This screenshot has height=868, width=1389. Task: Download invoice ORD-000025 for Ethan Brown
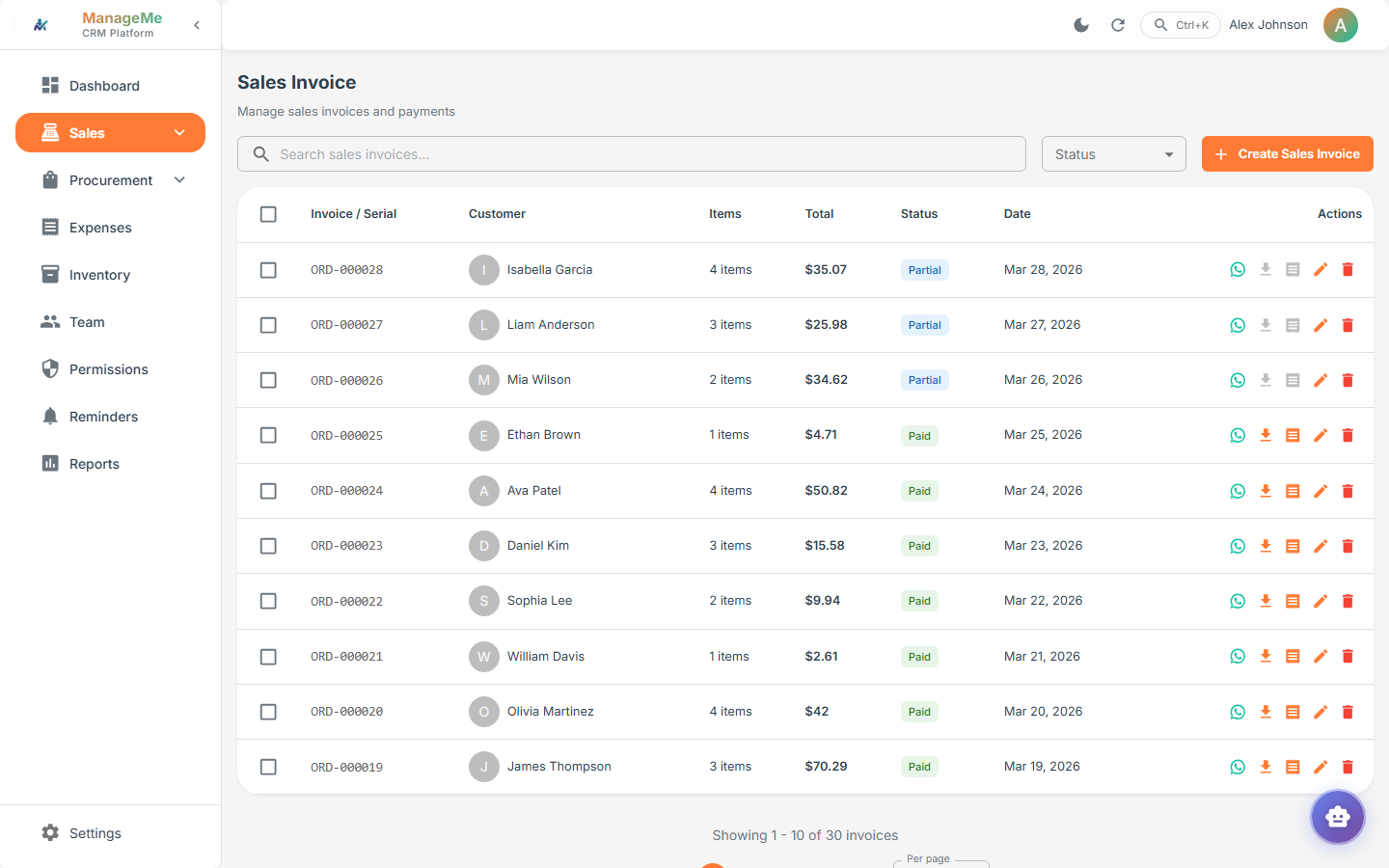click(x=1266, y=435)
